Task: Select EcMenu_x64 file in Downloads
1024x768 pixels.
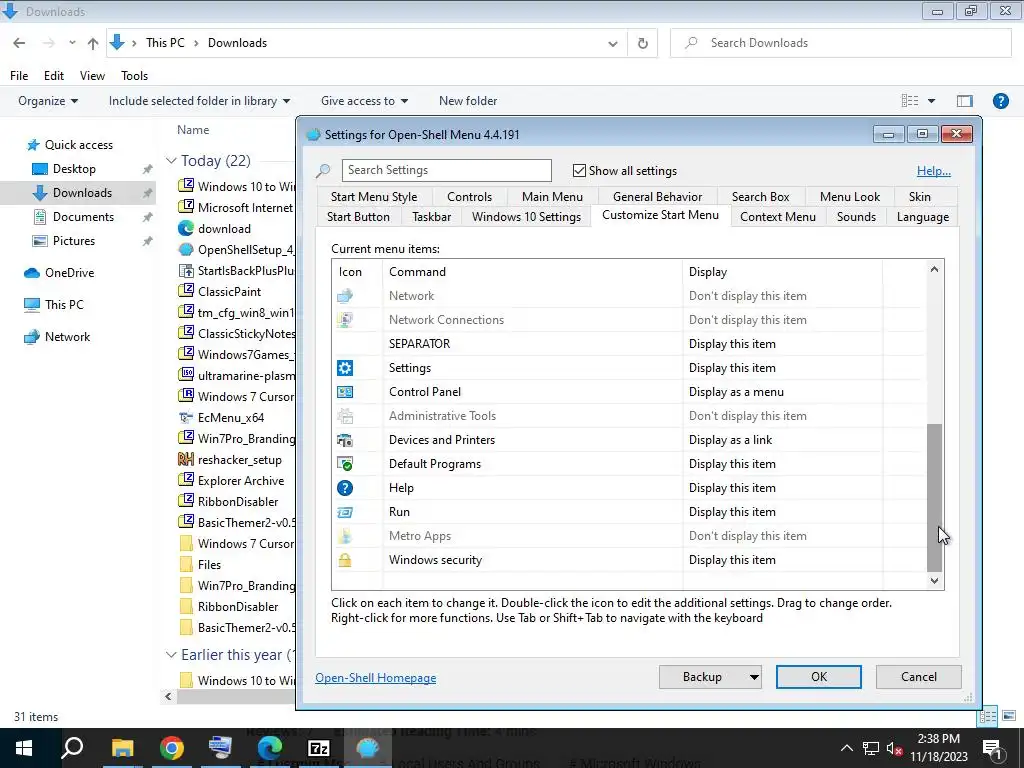Action: 222,418
